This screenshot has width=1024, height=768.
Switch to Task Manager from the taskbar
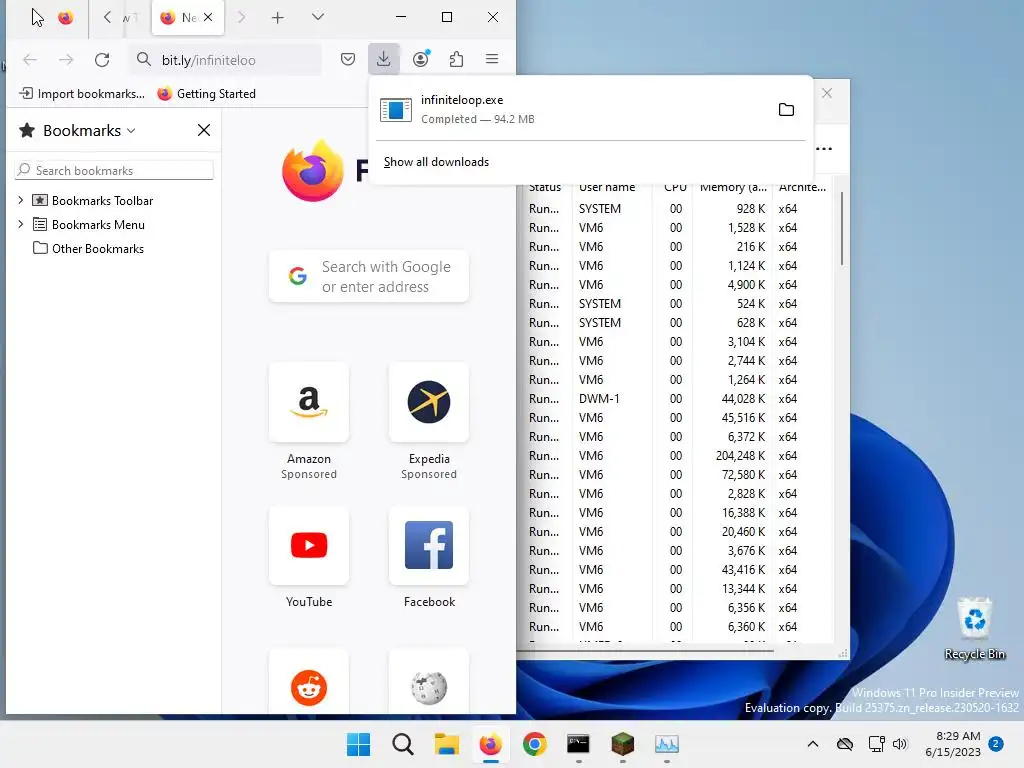click(x=667, y=744)
